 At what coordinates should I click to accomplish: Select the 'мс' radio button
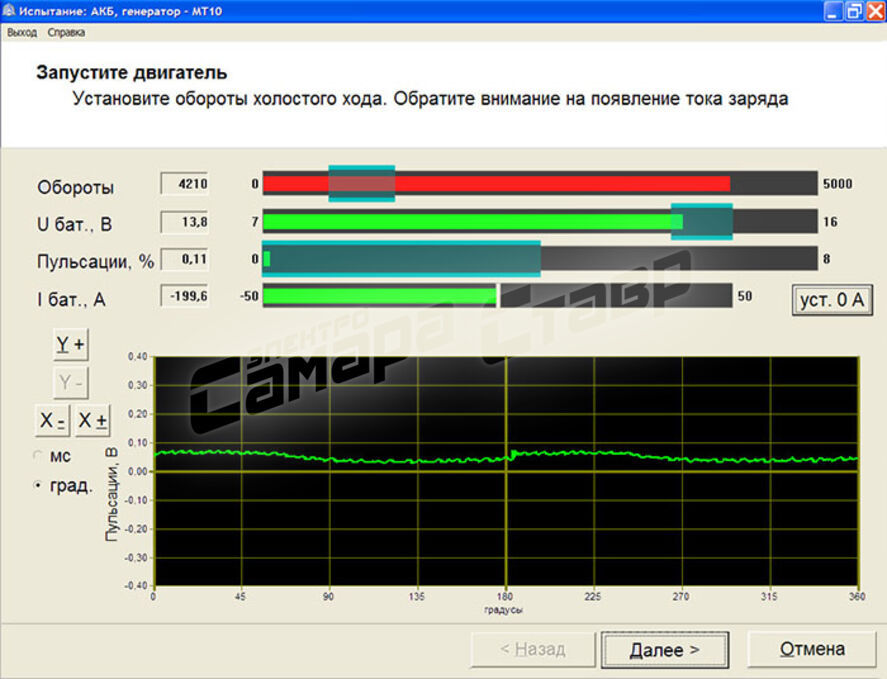coord(40,456)
